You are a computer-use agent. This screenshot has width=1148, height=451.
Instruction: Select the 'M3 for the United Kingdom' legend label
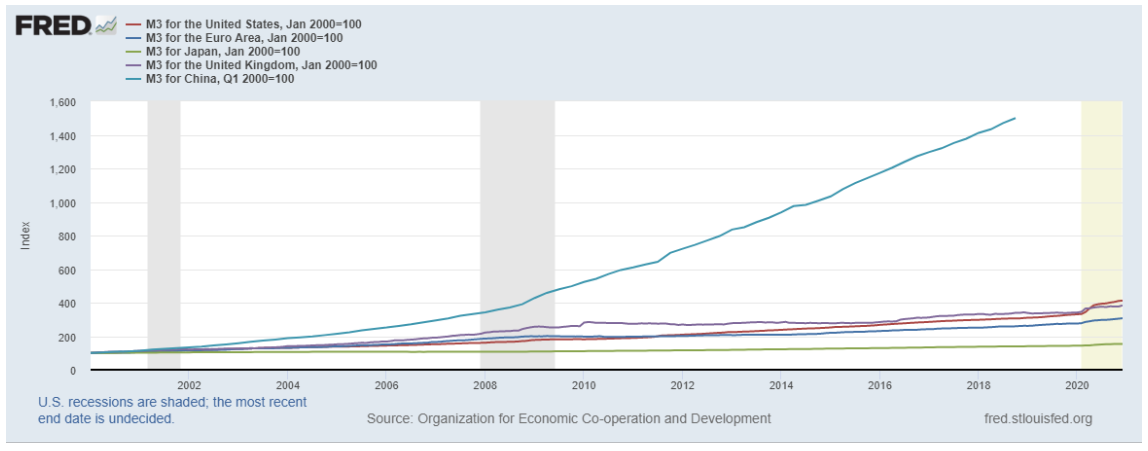[x=261, y=65]
